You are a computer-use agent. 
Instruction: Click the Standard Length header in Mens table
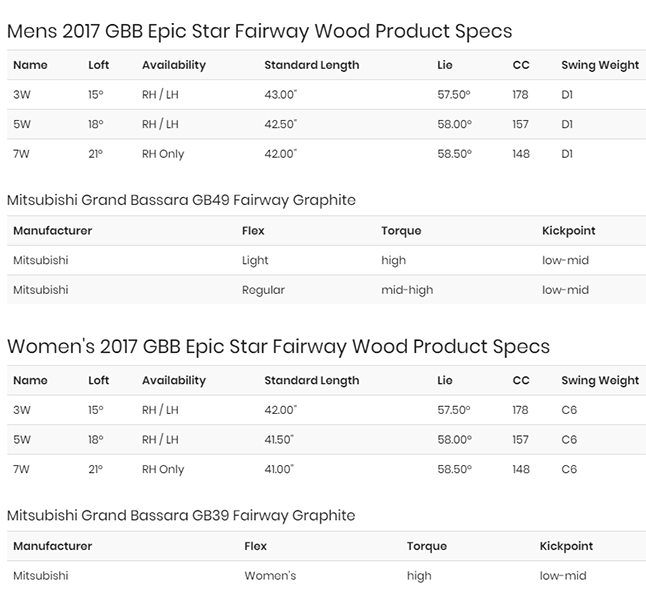pos(312,65)
